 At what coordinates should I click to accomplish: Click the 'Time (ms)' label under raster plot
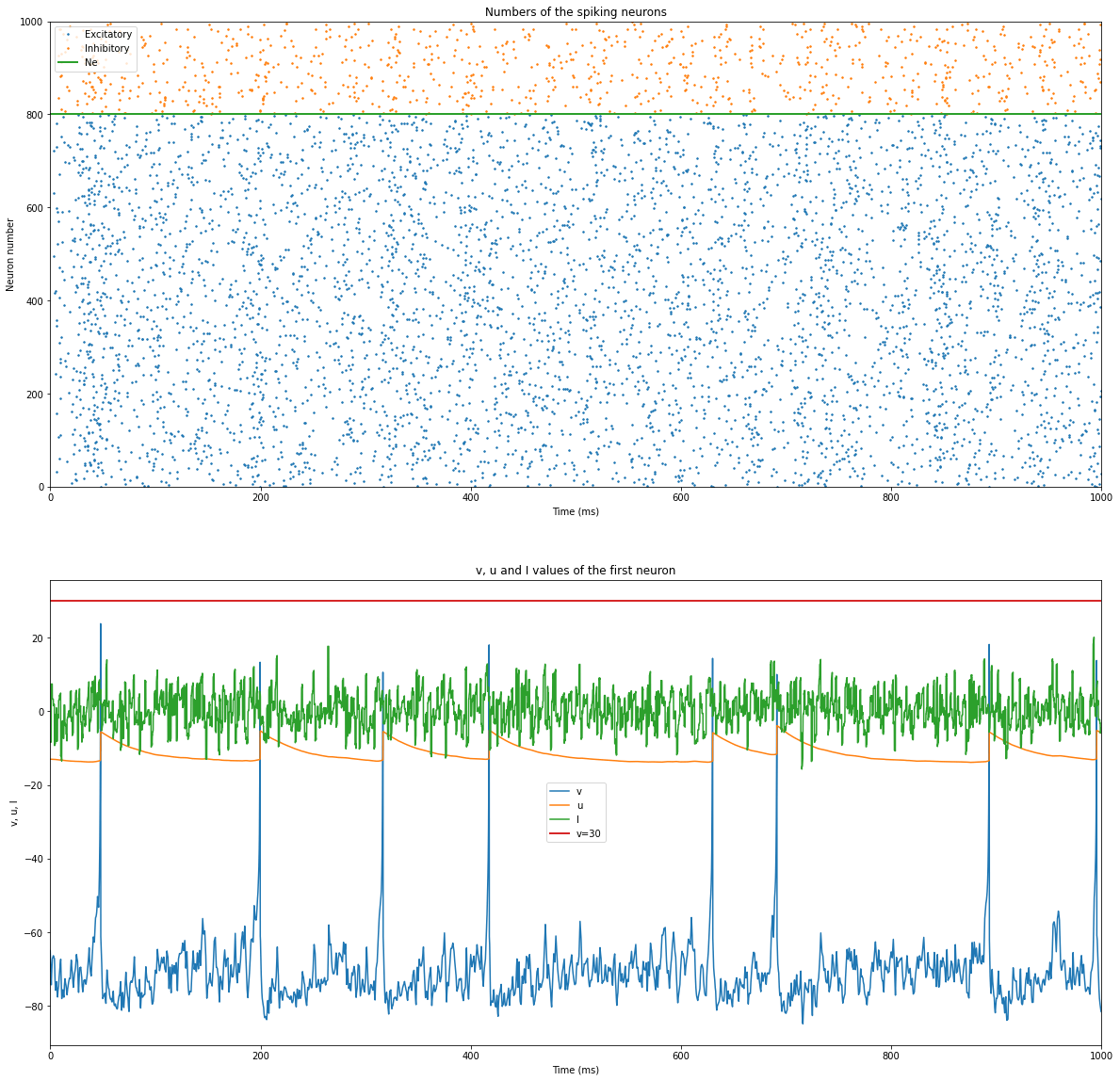coord(575,511)
